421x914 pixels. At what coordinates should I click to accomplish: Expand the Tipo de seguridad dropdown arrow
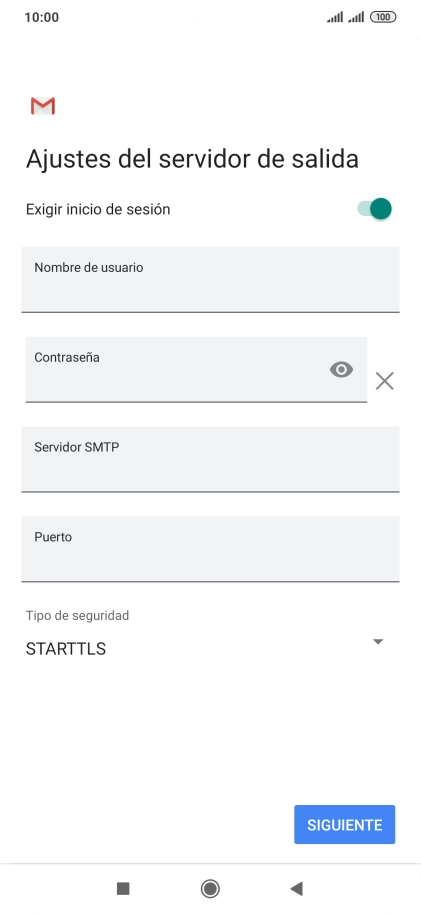coord(378,642)
